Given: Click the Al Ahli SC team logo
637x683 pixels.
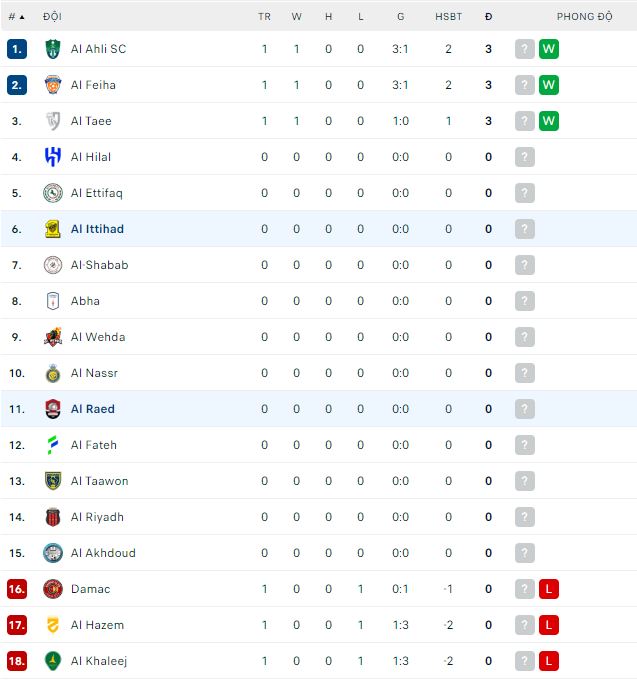Looking at the screenshot, I should pos(53,49).
